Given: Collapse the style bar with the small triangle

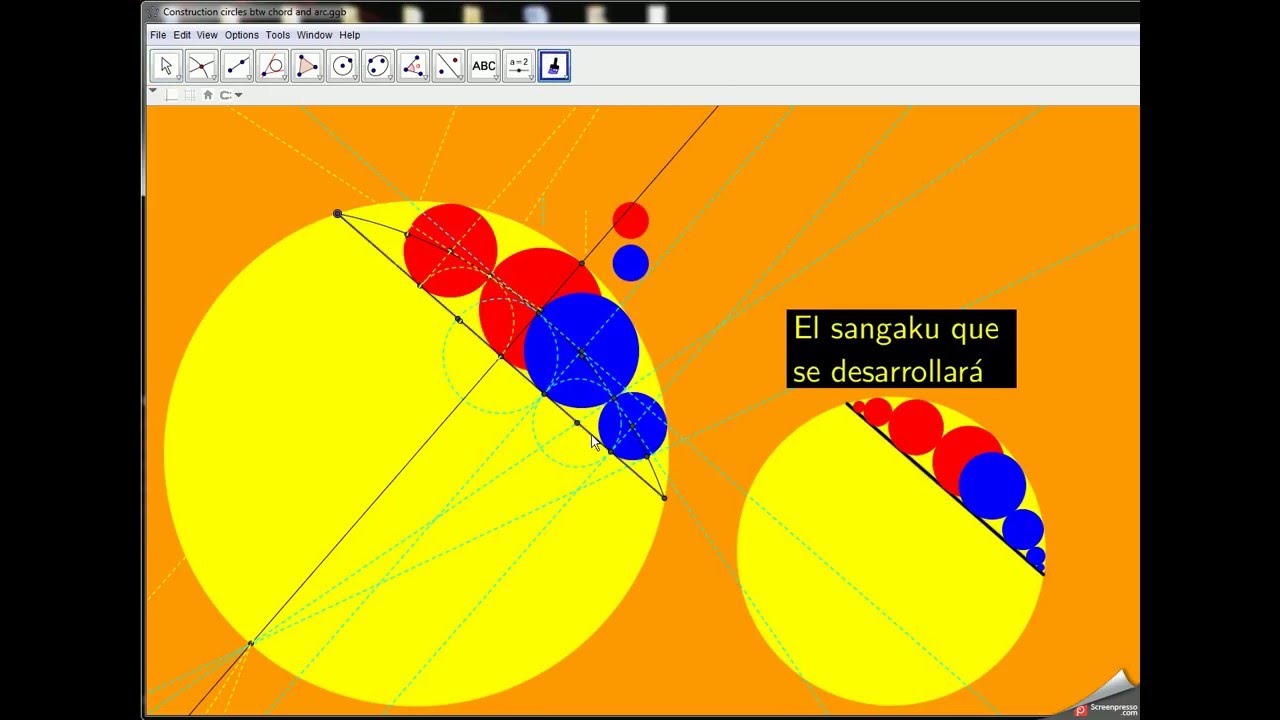Looking at the screenshot, I should click(x=153, y=91).
